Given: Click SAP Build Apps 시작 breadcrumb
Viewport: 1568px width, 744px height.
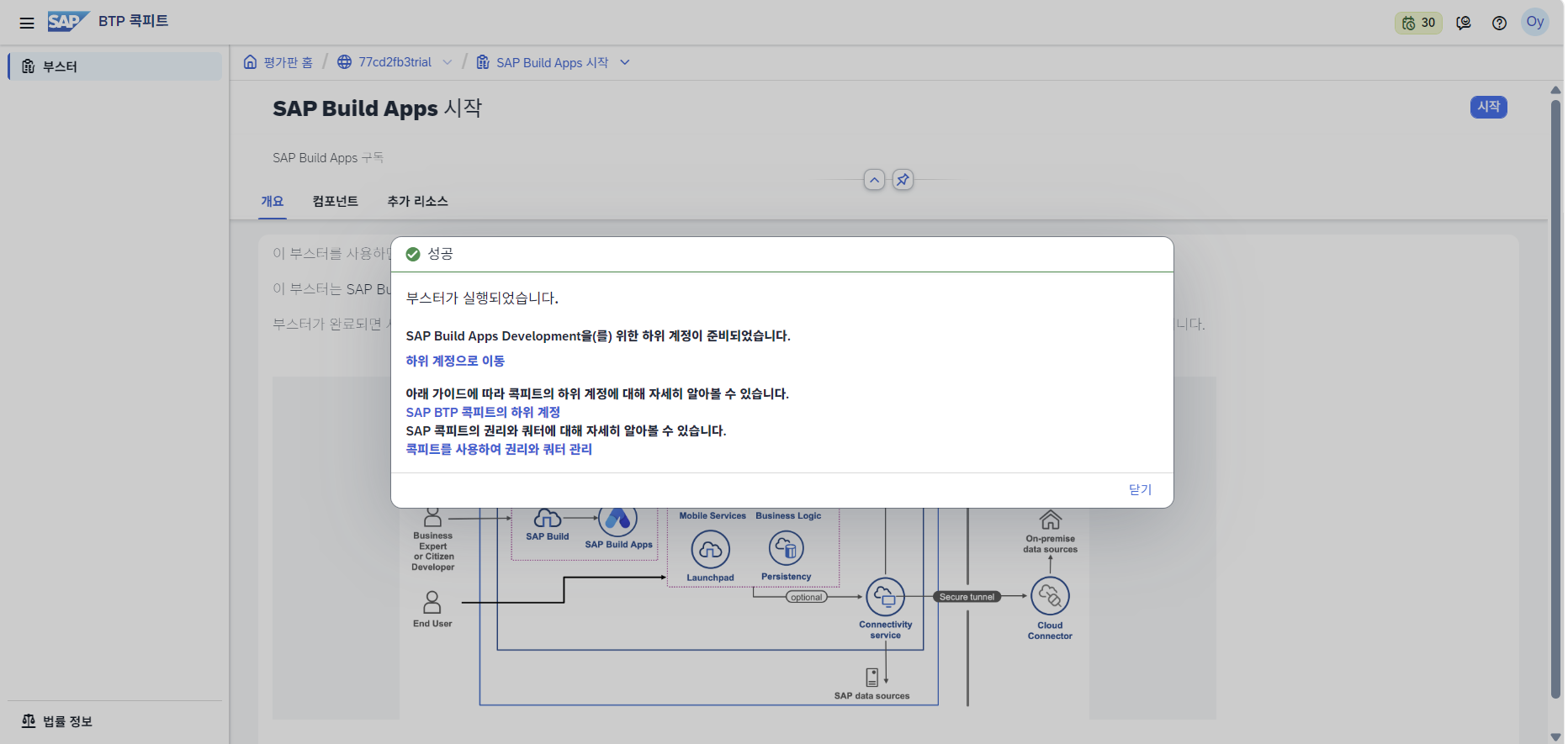Looking at the screenshot, I should [x=552, y=62].
